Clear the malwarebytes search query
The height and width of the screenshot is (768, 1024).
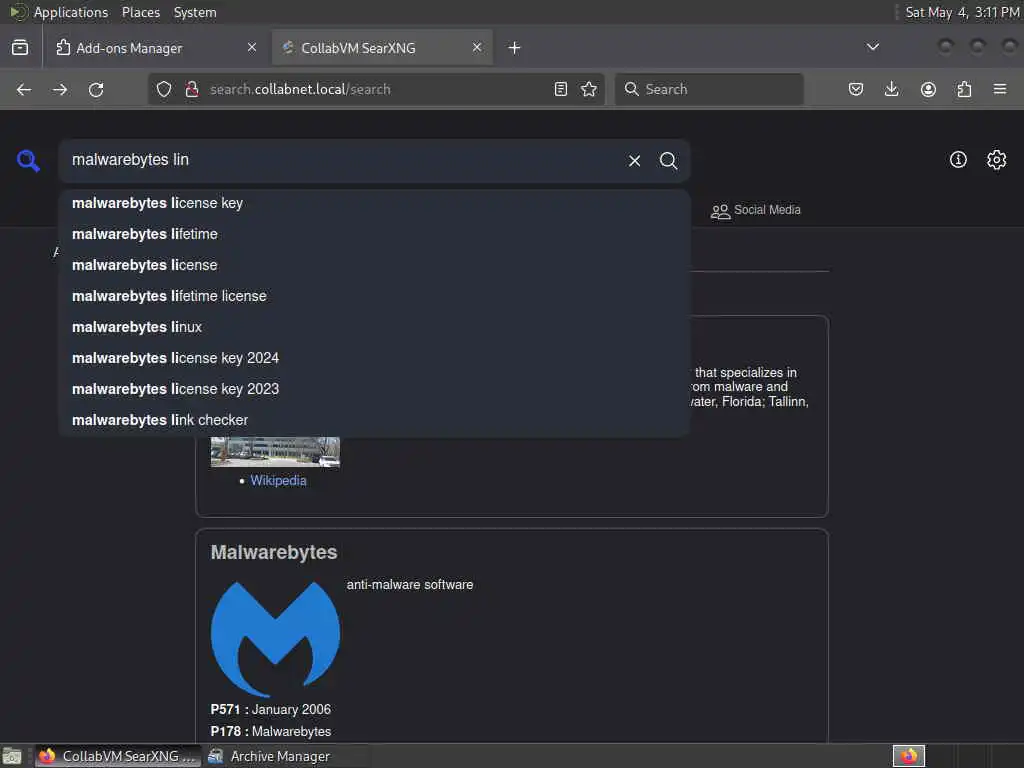634,161
